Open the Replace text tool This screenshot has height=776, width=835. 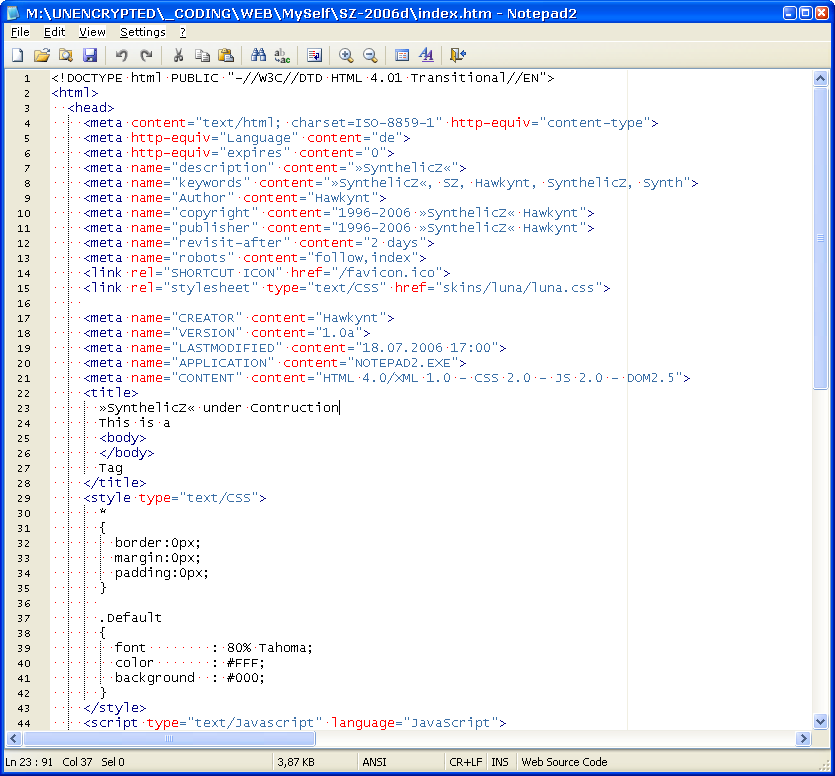click(x=282, y=55)
